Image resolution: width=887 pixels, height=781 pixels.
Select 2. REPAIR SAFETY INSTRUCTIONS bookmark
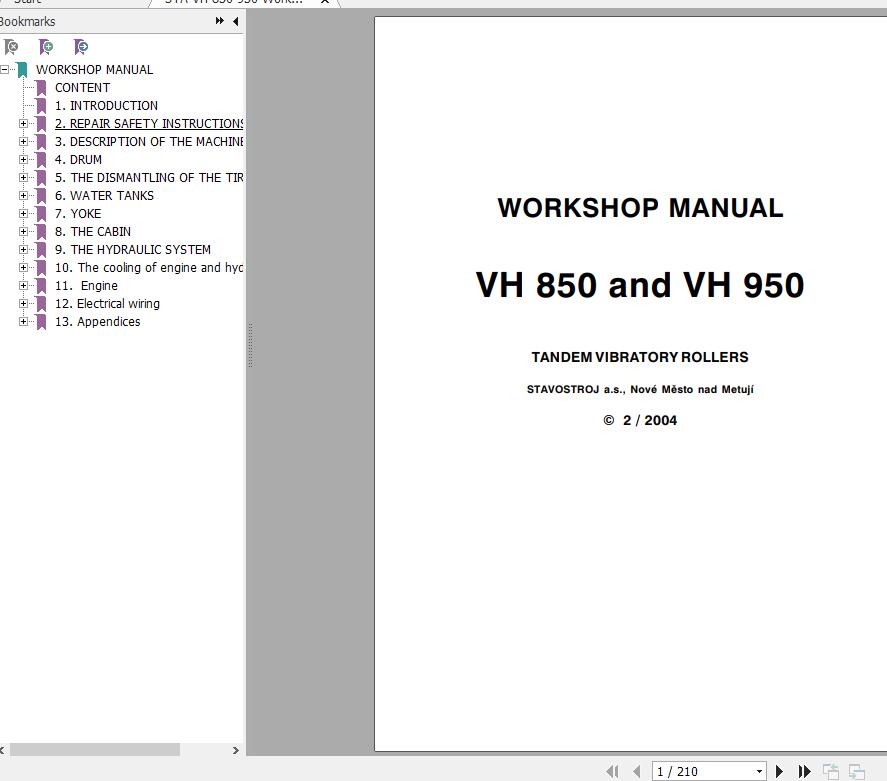[x=149, y=123]
